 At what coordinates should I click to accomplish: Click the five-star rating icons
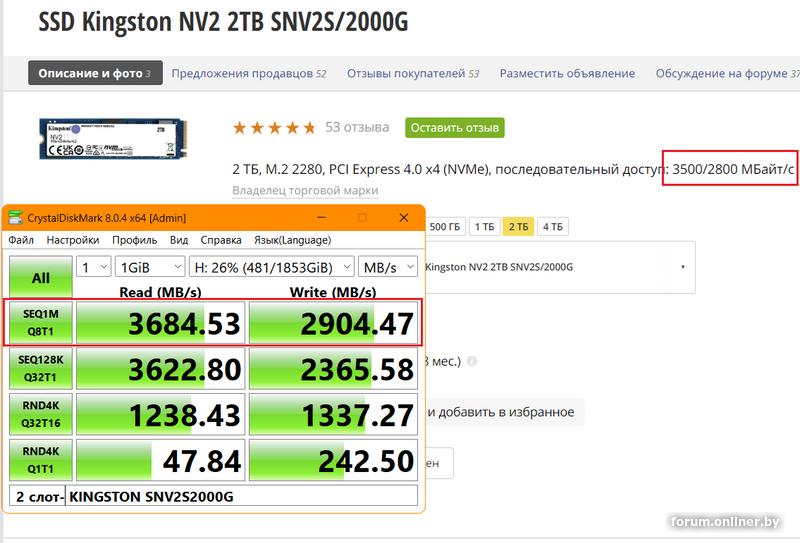click(x=274, y=128)
